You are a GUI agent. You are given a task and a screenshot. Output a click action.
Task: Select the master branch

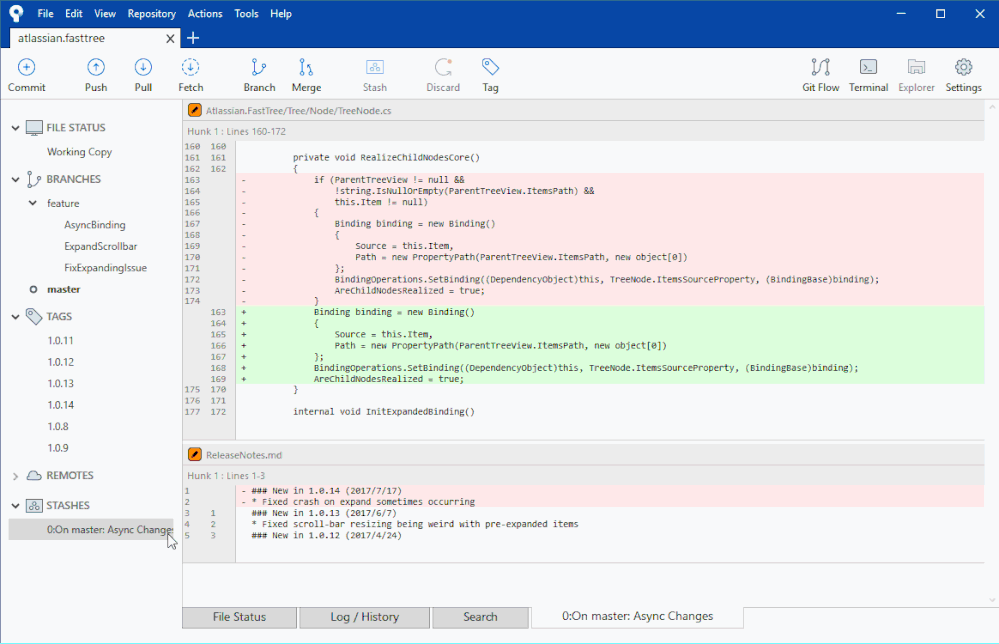64,289
